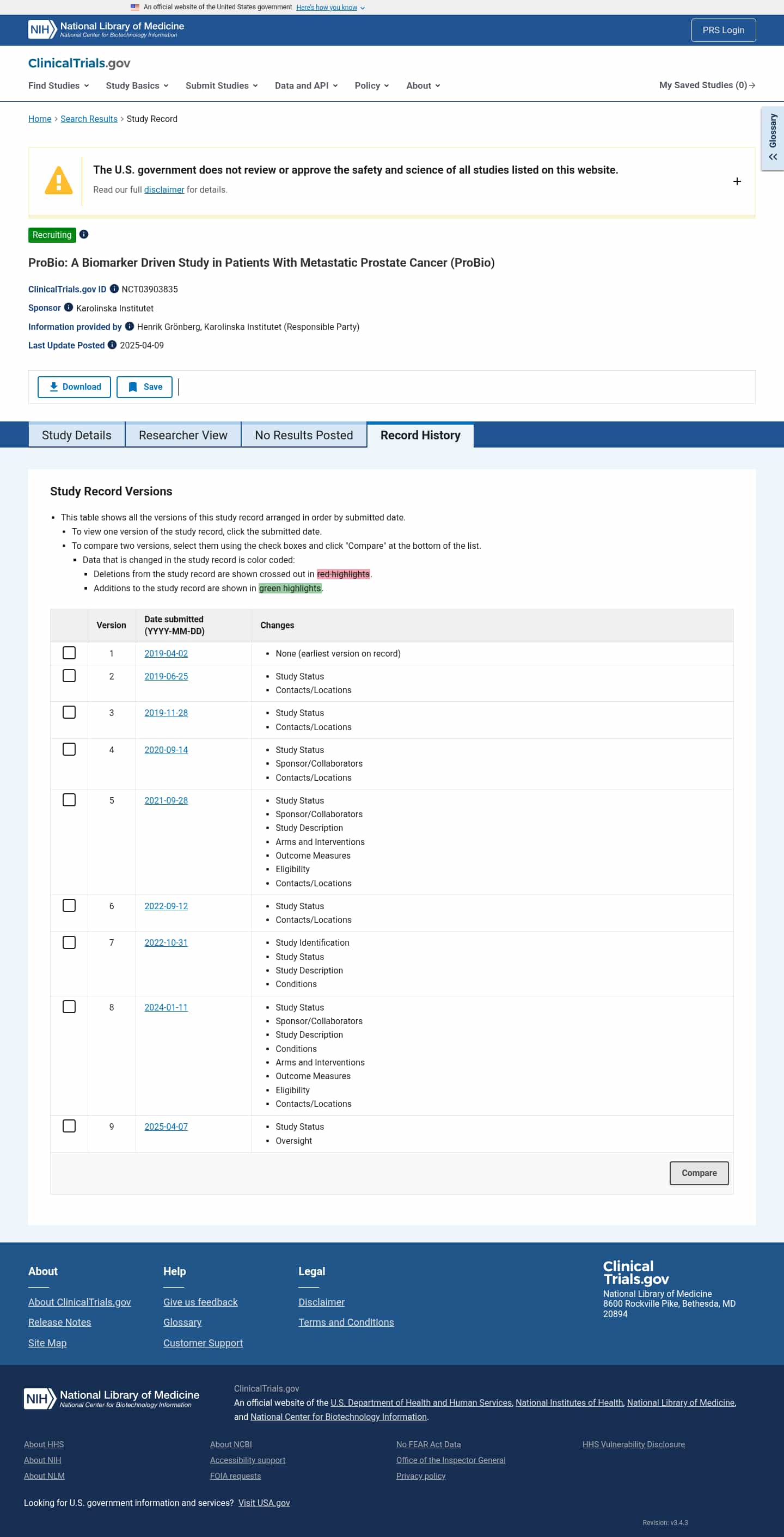The height and width of the screenshot is (1537, 784).
Task: Return to Search Results via breadcrumb
Action: click(x=89, y=119)
